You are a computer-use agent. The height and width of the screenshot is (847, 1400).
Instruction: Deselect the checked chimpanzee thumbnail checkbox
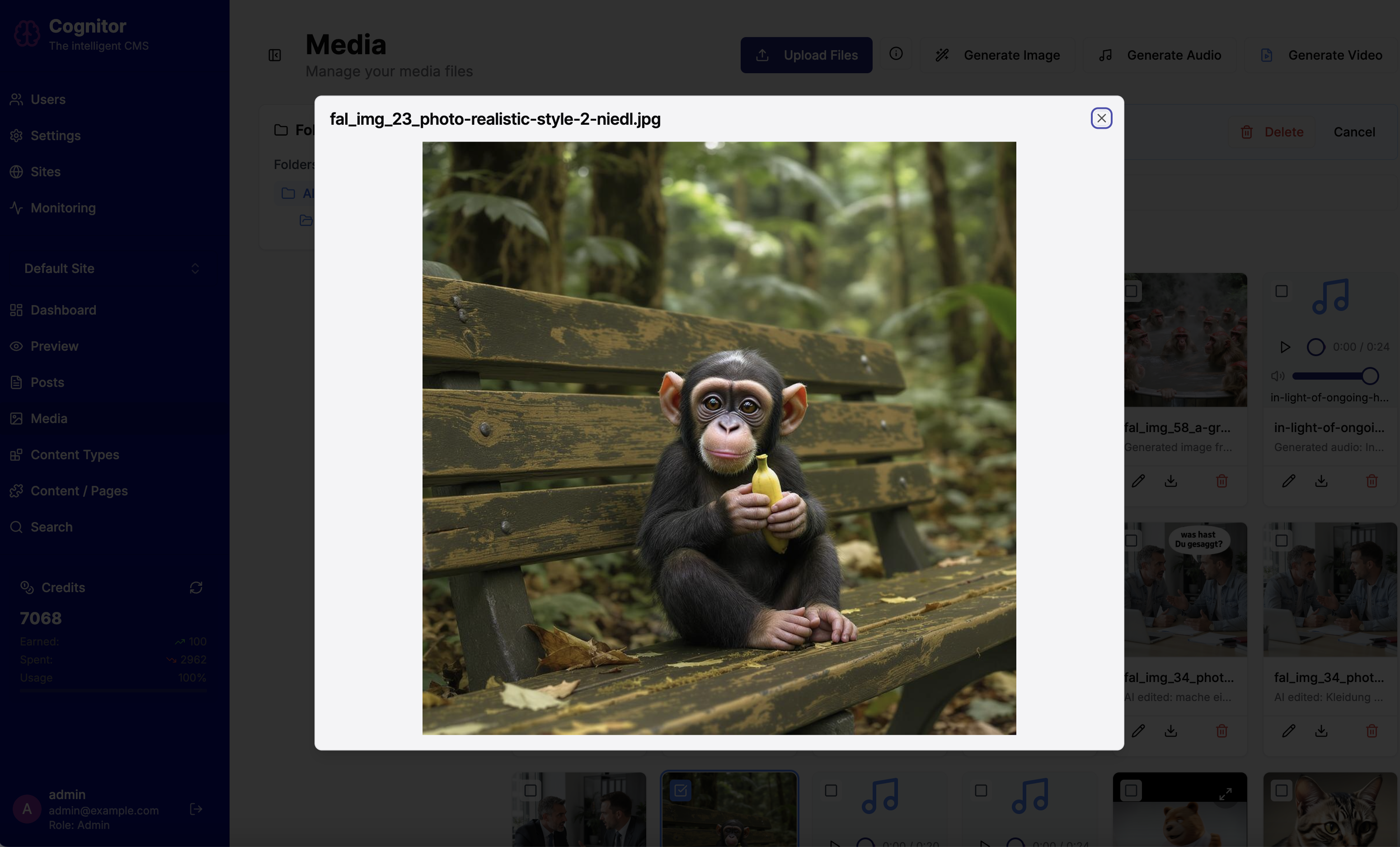[680, 790]
